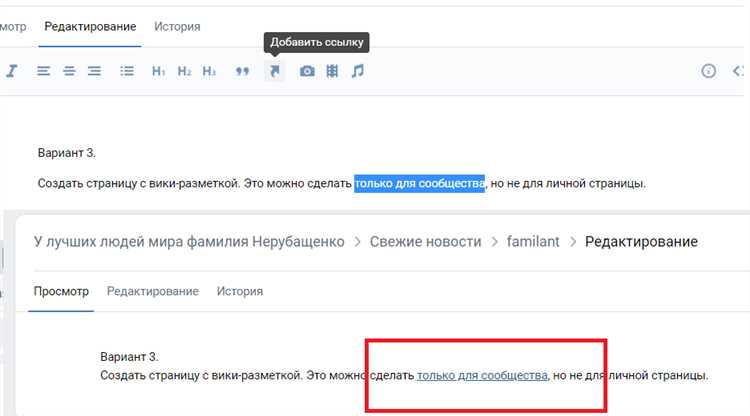
Task: Open Свежие новости breadcrumb
Action: pos(425,241)
